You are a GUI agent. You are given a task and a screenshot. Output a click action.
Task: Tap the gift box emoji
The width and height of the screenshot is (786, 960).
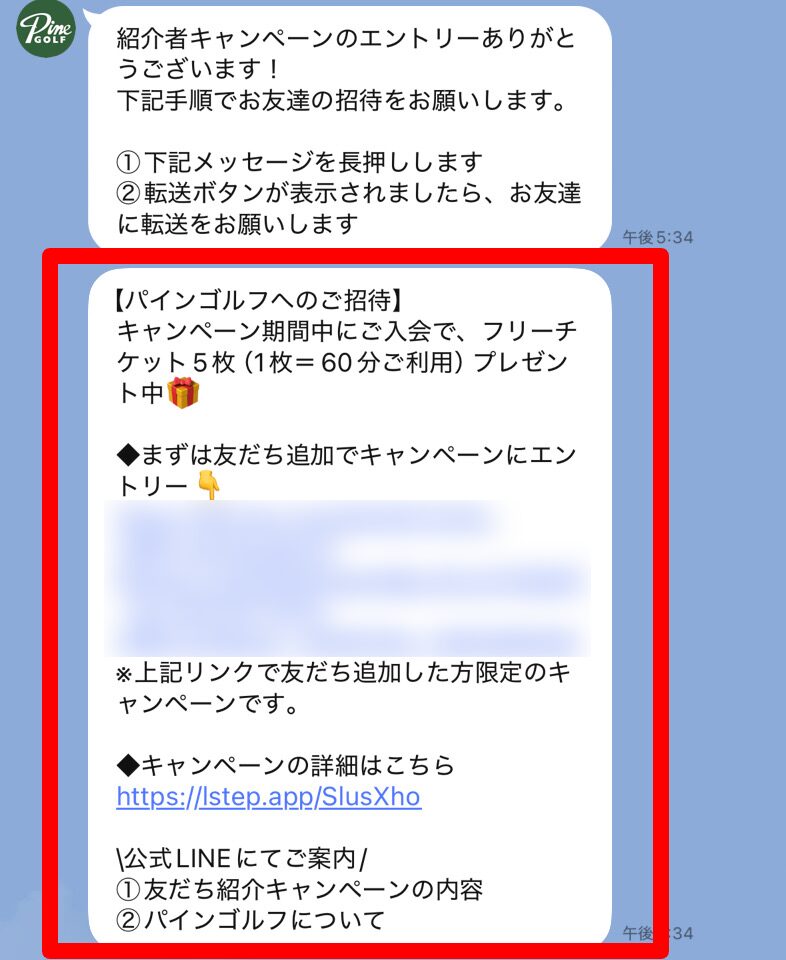tap(184, 393)
